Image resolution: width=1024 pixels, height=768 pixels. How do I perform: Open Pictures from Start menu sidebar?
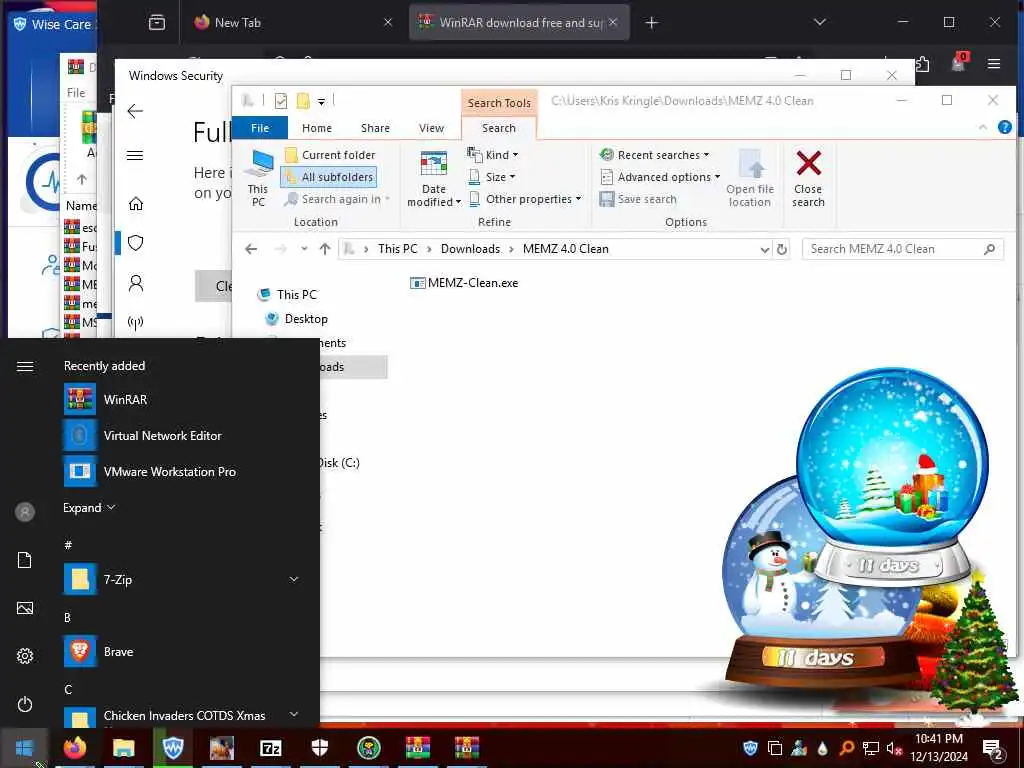(x=25, y=608)
